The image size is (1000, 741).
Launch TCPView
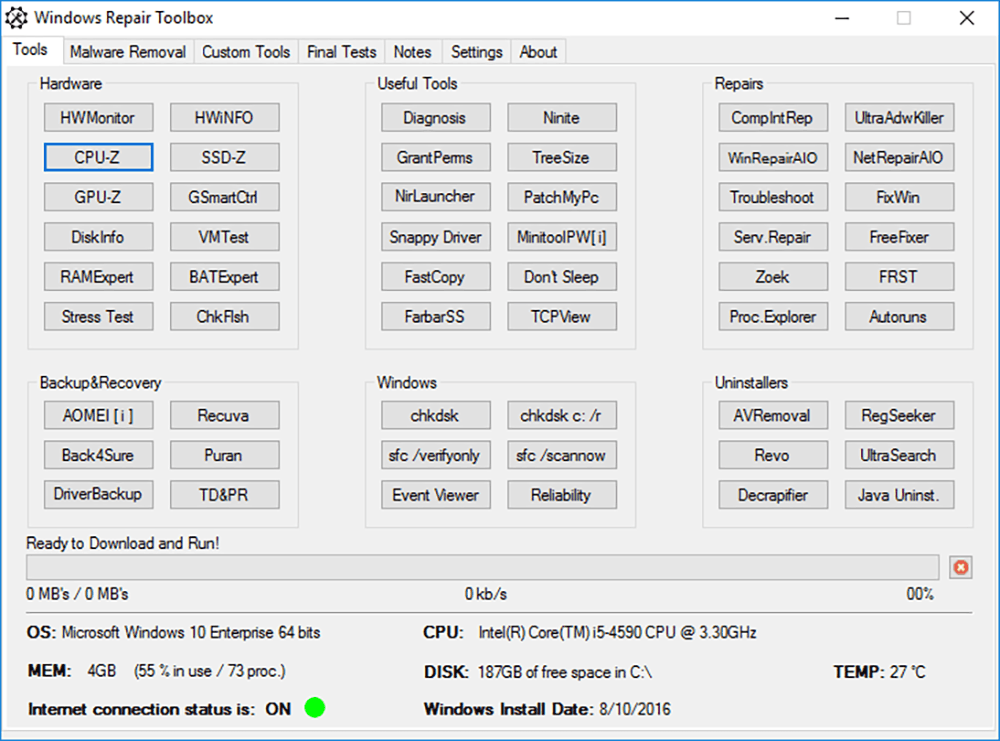(562, 316)
